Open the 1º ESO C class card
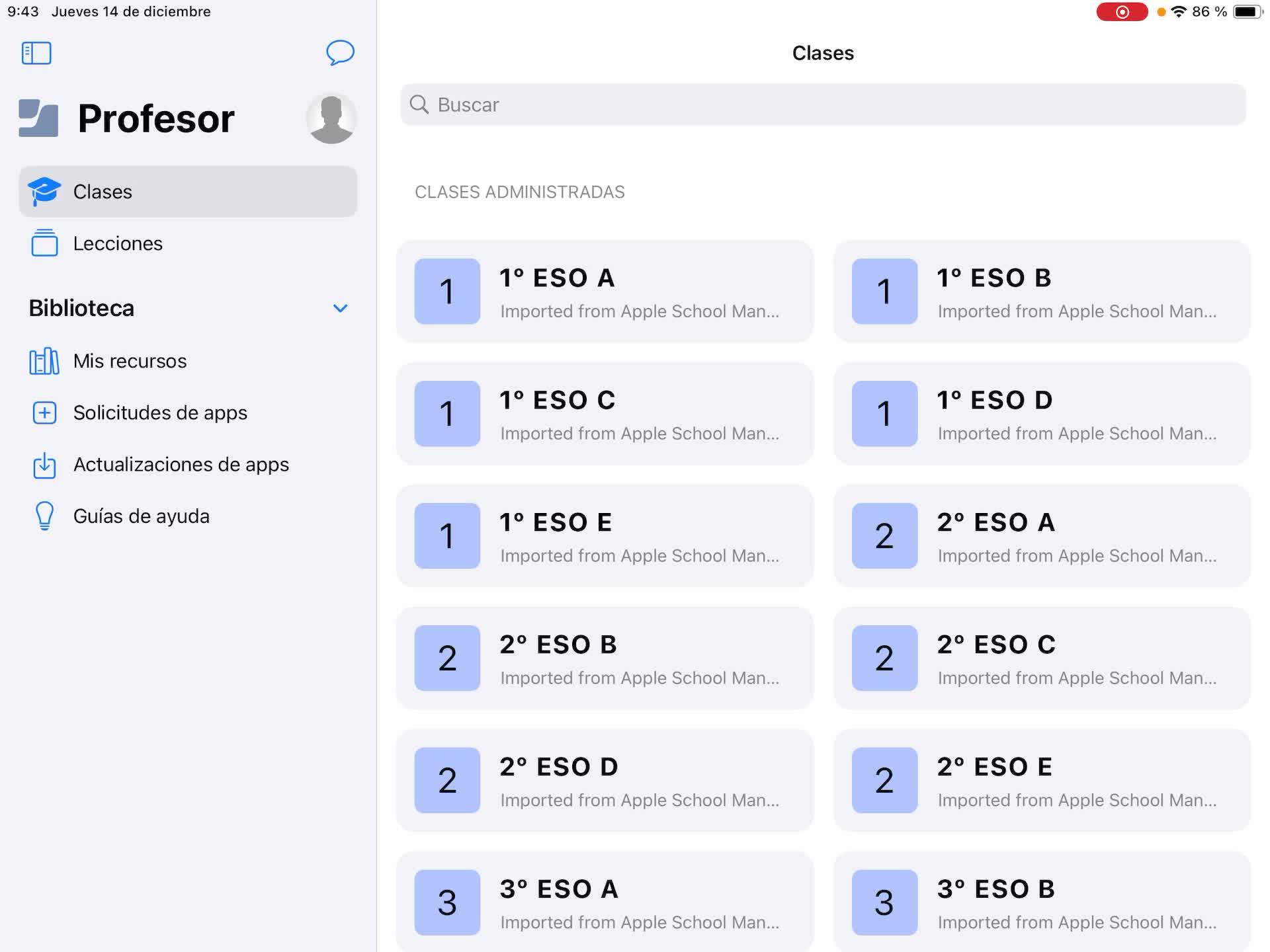1270x952 pixels. click(604, 414)
